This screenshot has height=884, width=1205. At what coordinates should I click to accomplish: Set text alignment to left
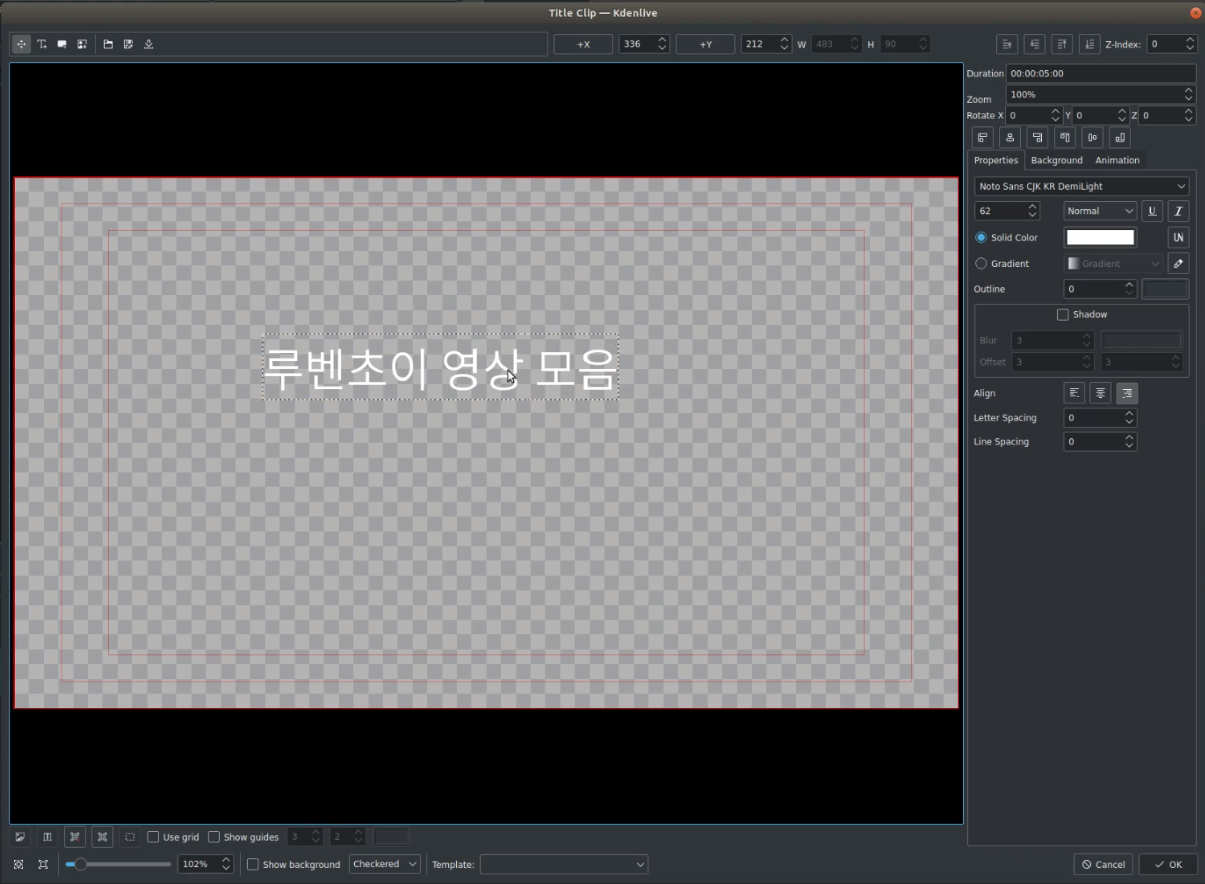point(1074,393)
